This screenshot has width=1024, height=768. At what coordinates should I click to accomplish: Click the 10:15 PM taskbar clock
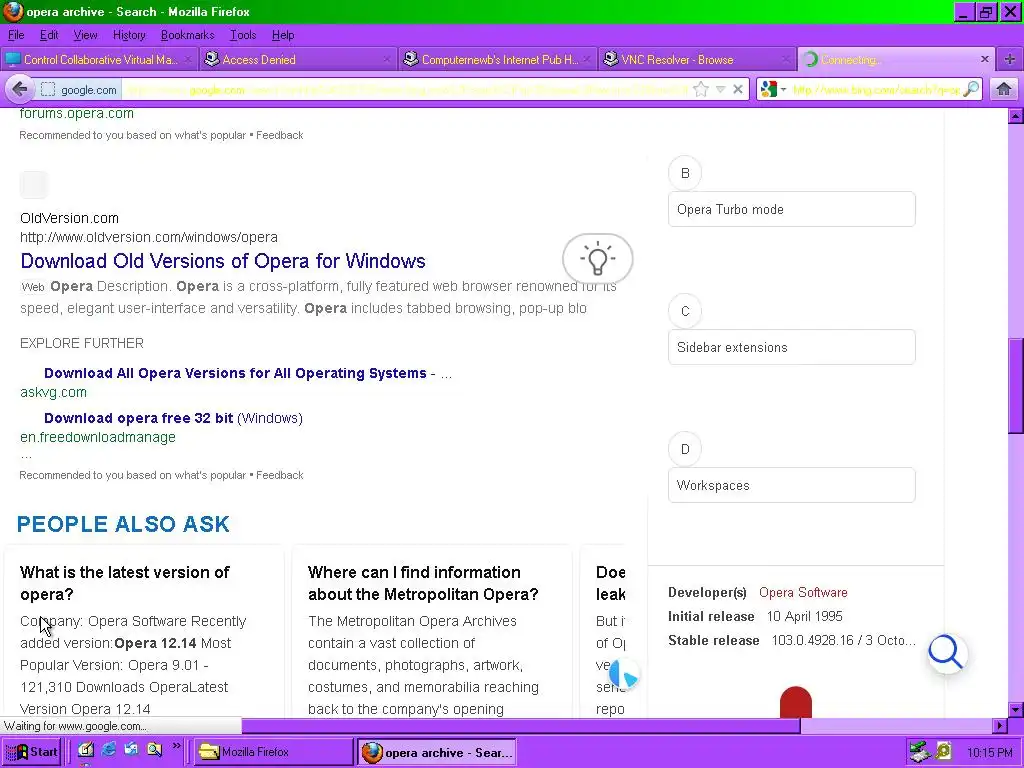(989, 752)
